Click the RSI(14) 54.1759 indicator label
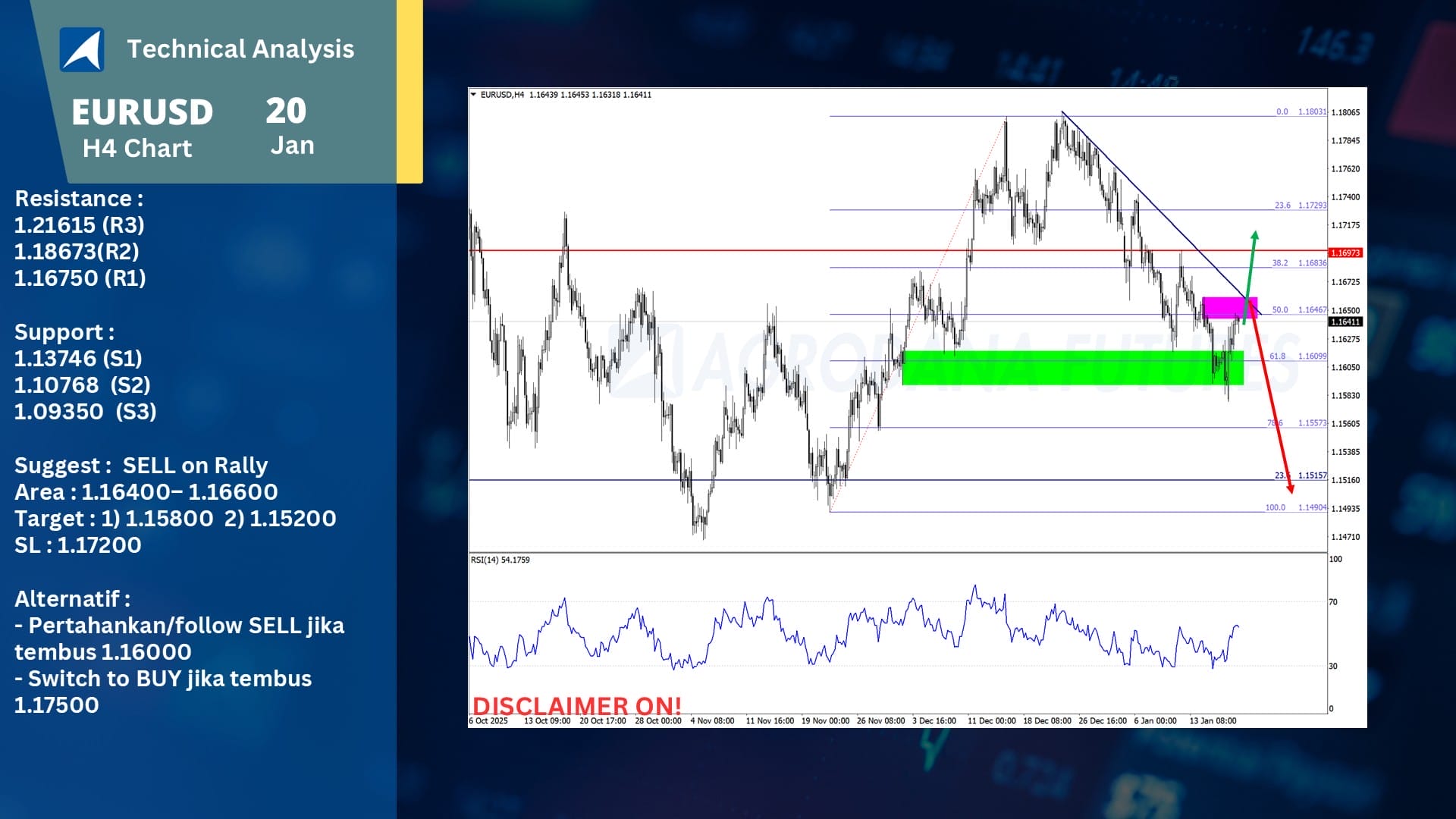Screen dimensions: 1456x819 pos(500,560)
